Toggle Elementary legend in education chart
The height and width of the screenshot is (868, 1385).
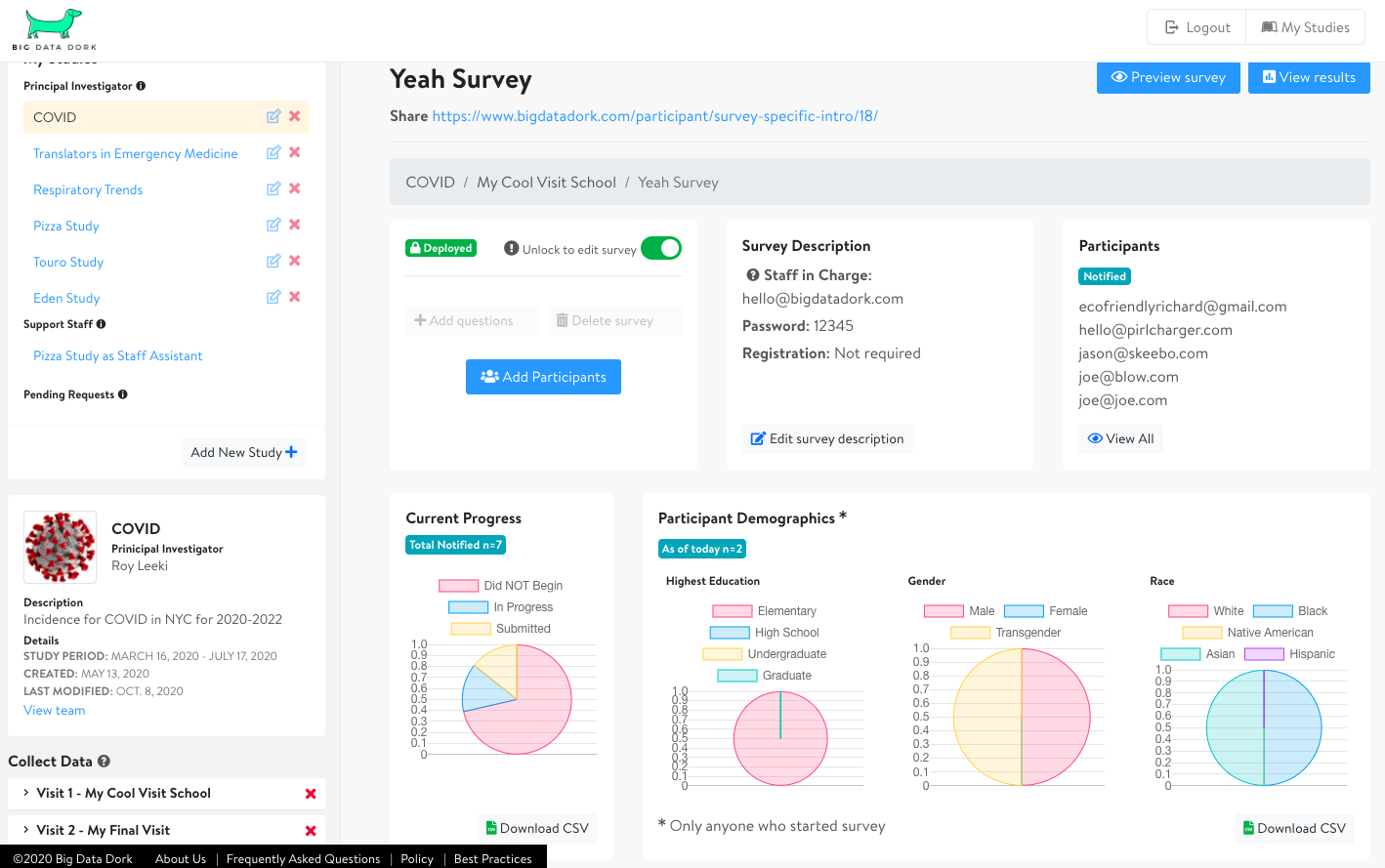coord(764,611)
